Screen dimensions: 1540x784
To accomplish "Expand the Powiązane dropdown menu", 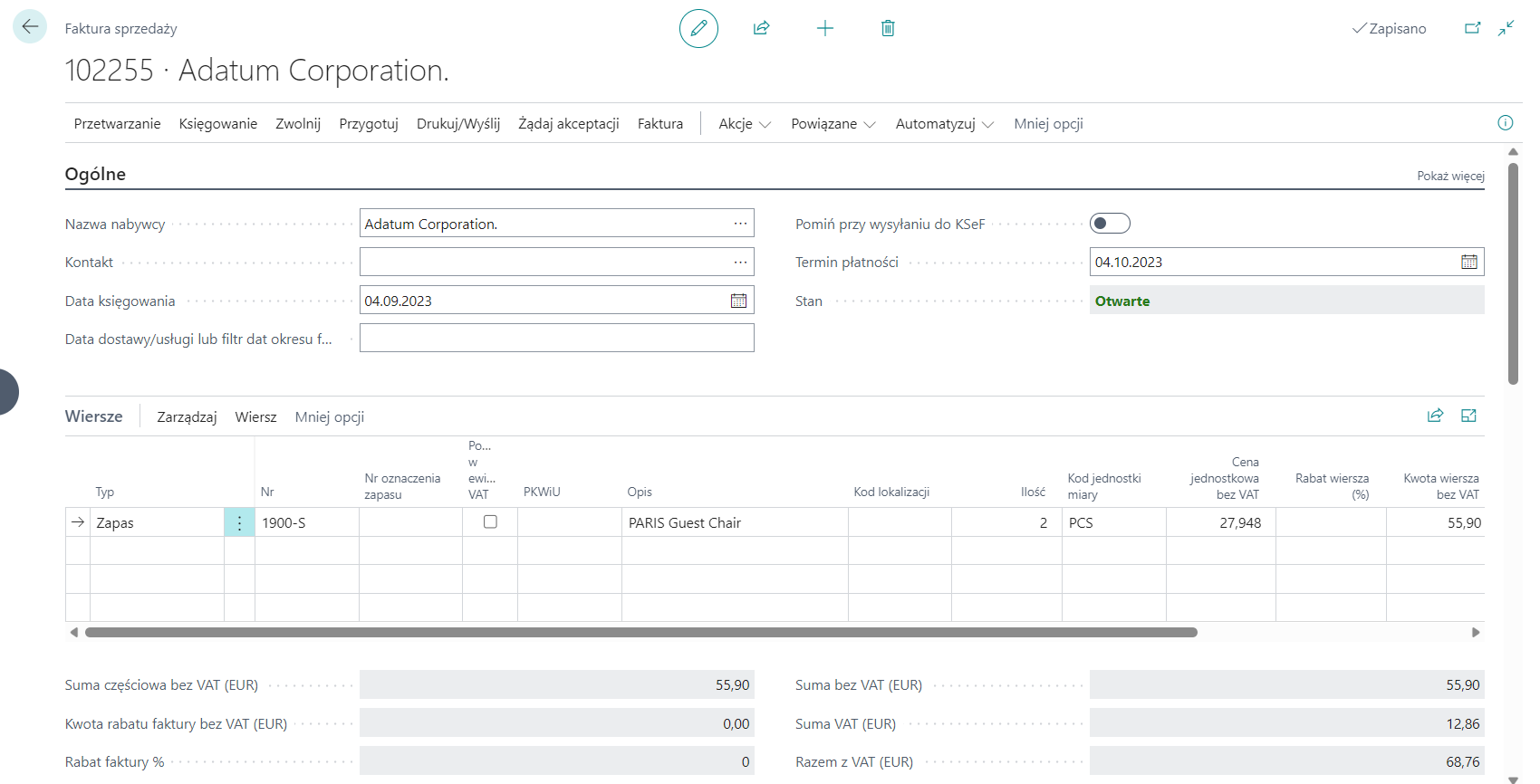I will (x=833, y=124).
